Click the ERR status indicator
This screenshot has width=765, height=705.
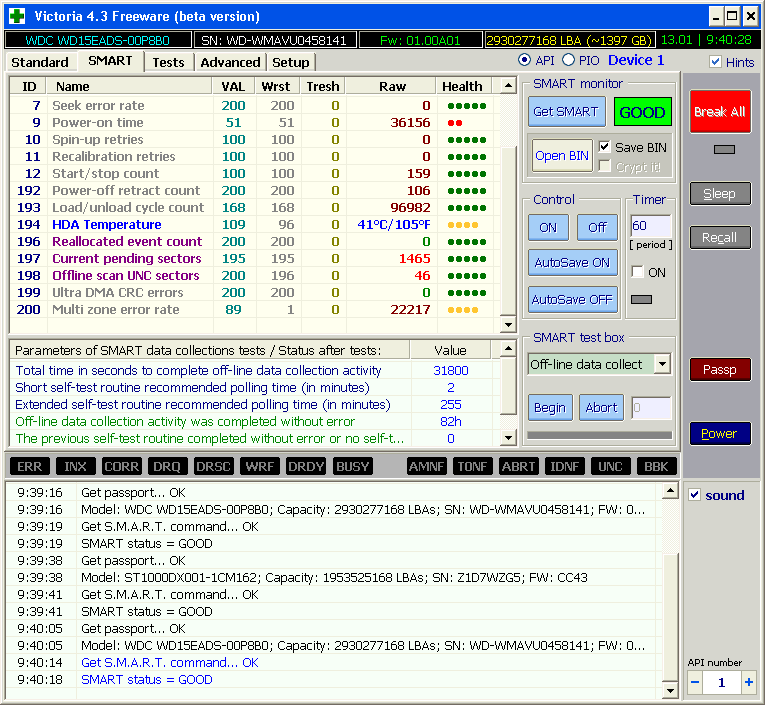coord(29,466)
